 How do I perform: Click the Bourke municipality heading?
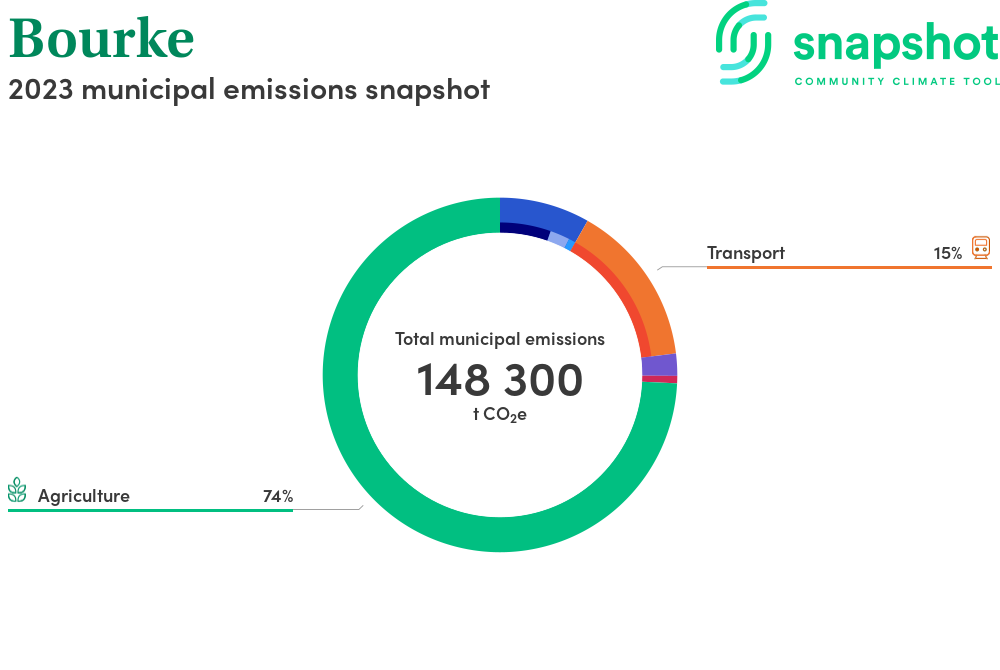pyautogui.click(x=101, y=37)
